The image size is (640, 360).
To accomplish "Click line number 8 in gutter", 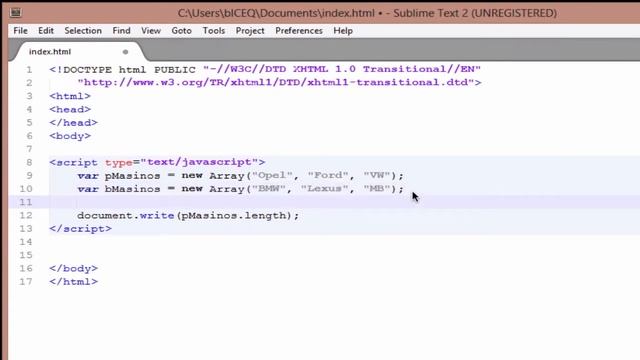I will tap(29, 162).
